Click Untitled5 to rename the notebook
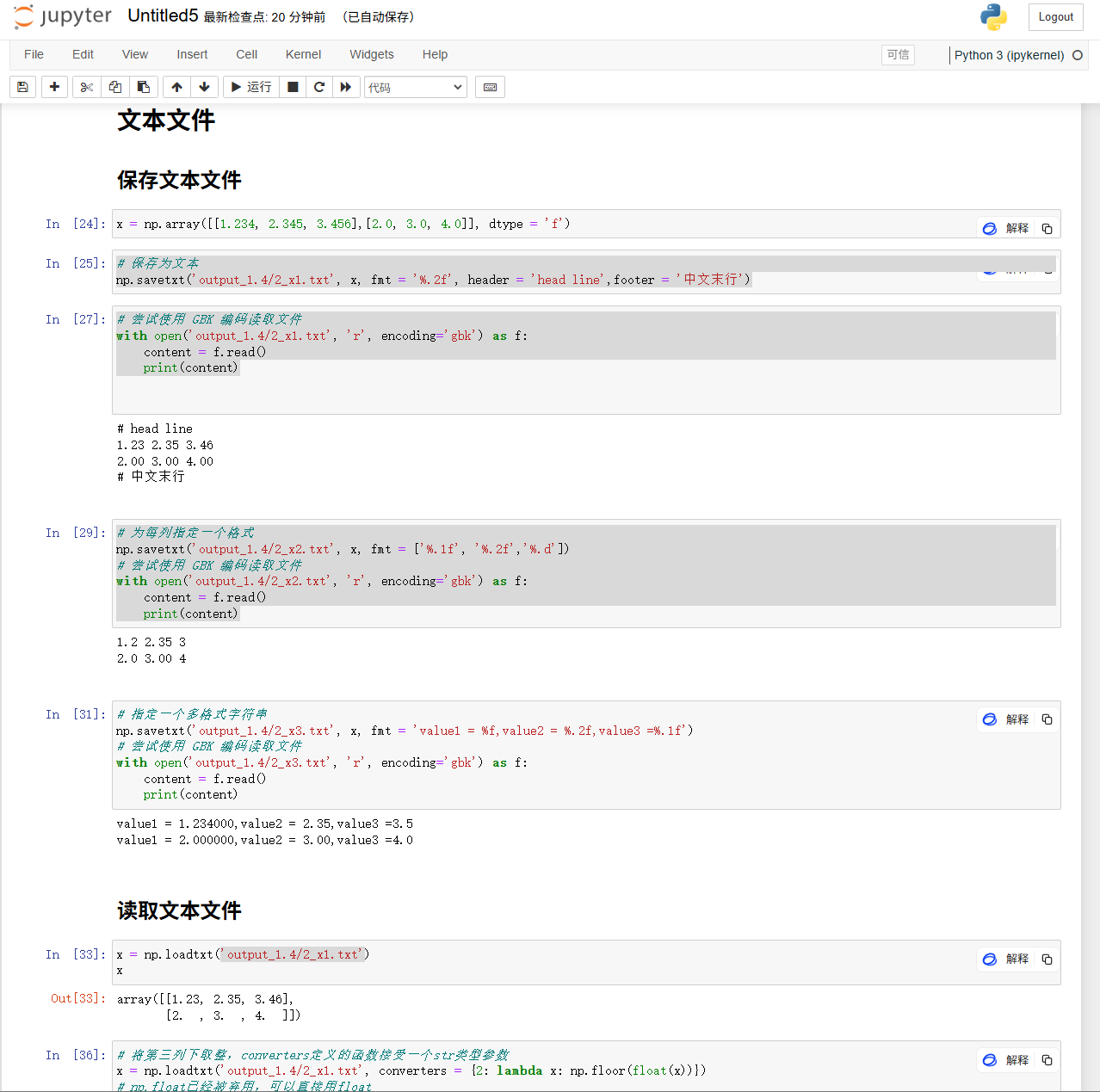Screen dimensions: 1100x1092 tap(162, 15)
